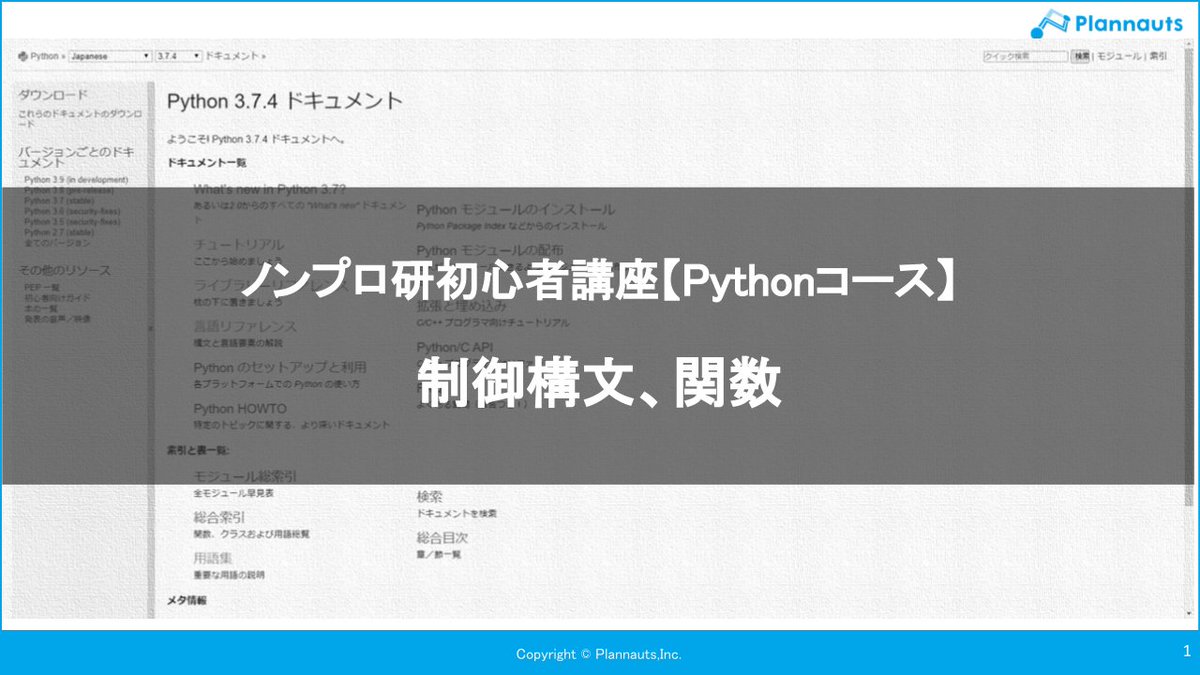Click the Plannauts logo at top right
Screen dimensions: 1200x675
pos(1108,24)
